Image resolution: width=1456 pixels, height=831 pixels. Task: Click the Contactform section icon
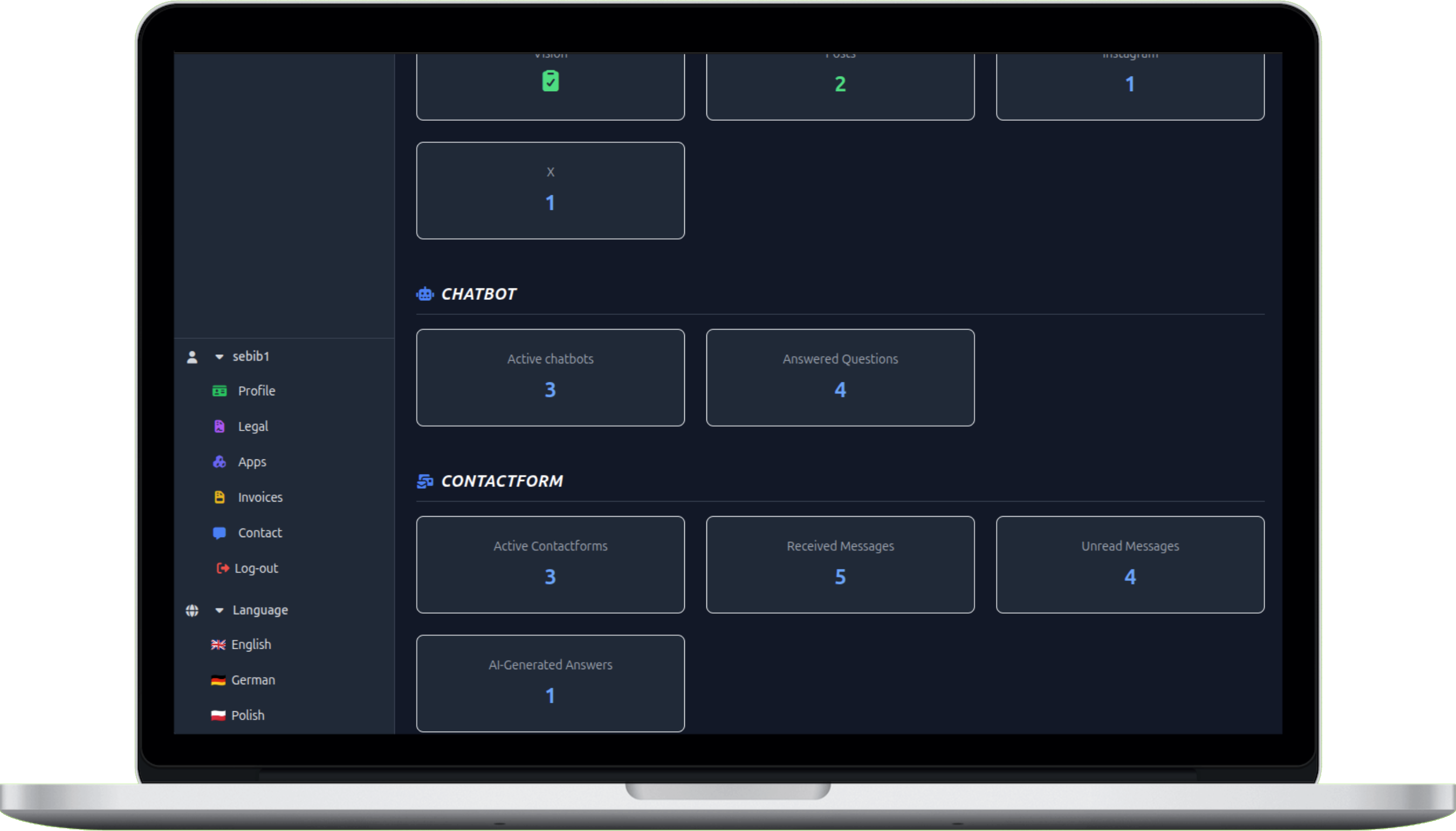point(424,481)
